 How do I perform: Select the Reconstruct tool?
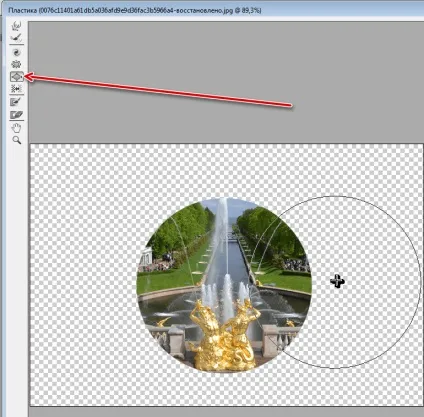point(16,38)
